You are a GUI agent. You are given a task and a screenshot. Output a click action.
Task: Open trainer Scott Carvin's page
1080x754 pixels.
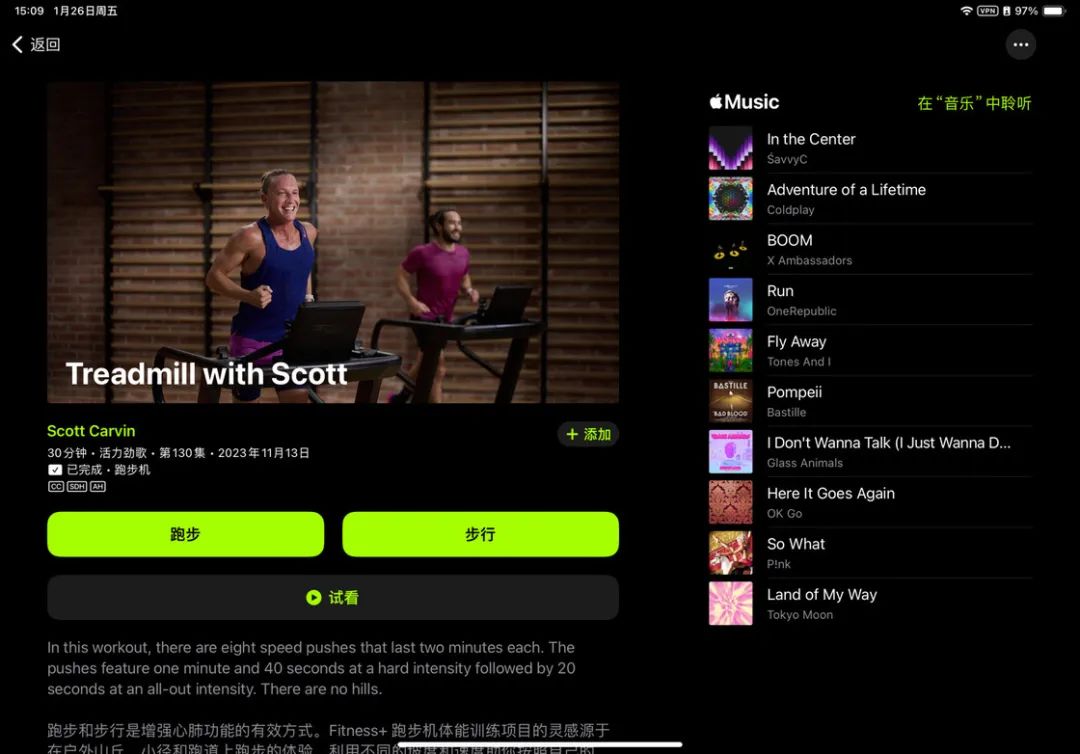click(91, 431)
